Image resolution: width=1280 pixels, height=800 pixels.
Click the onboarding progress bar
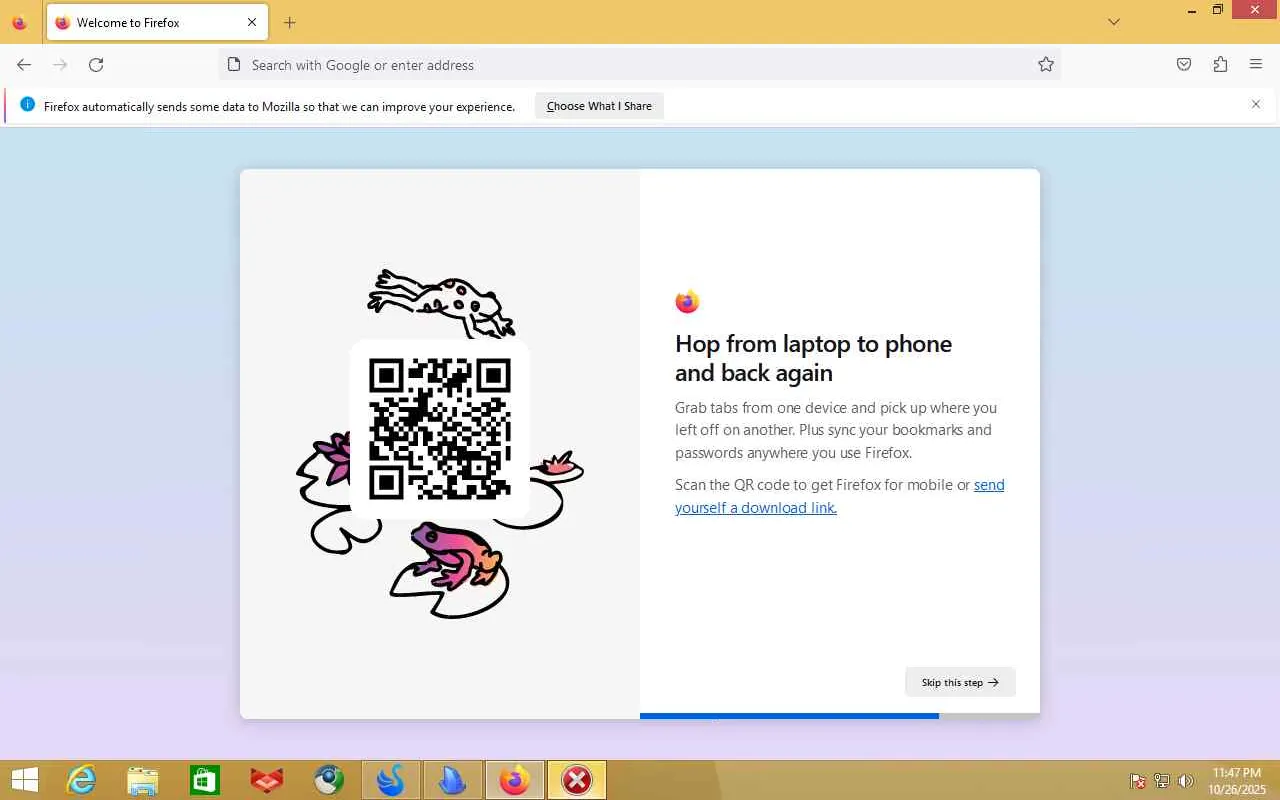[840, 716]
